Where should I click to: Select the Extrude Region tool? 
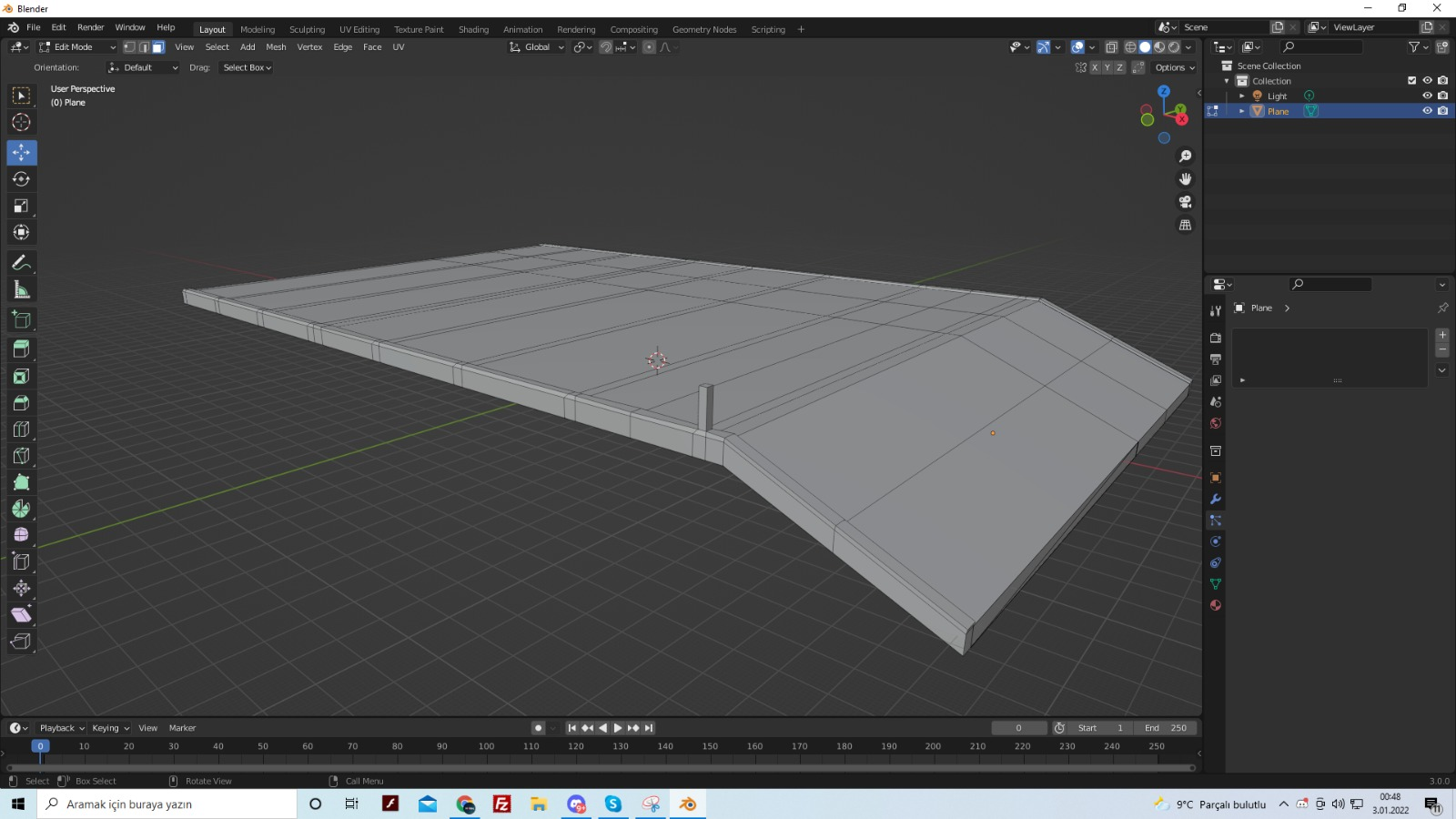tap(21, 349)
